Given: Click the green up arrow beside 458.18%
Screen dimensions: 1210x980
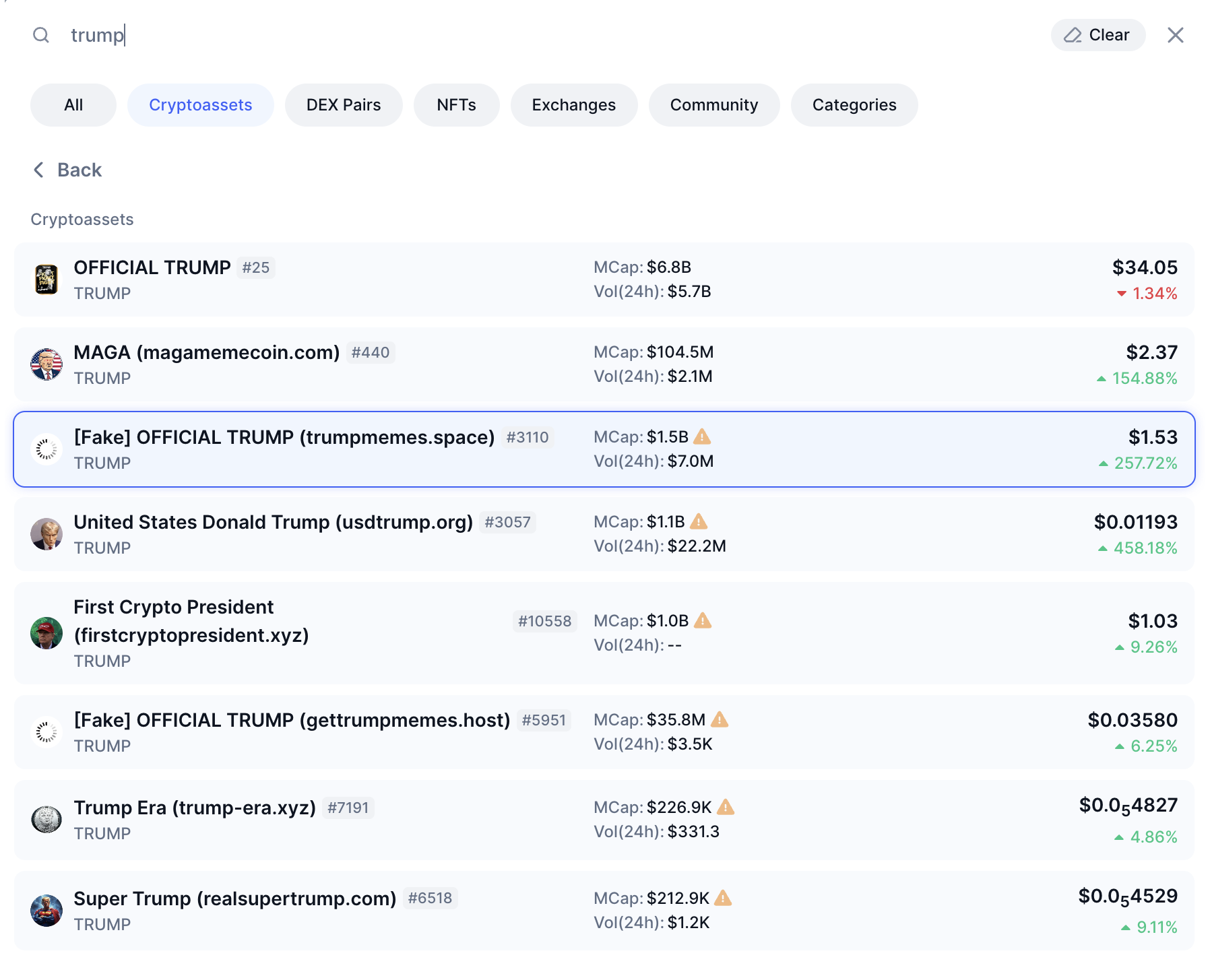Looking at the screenshot, I should (1103, 548).
